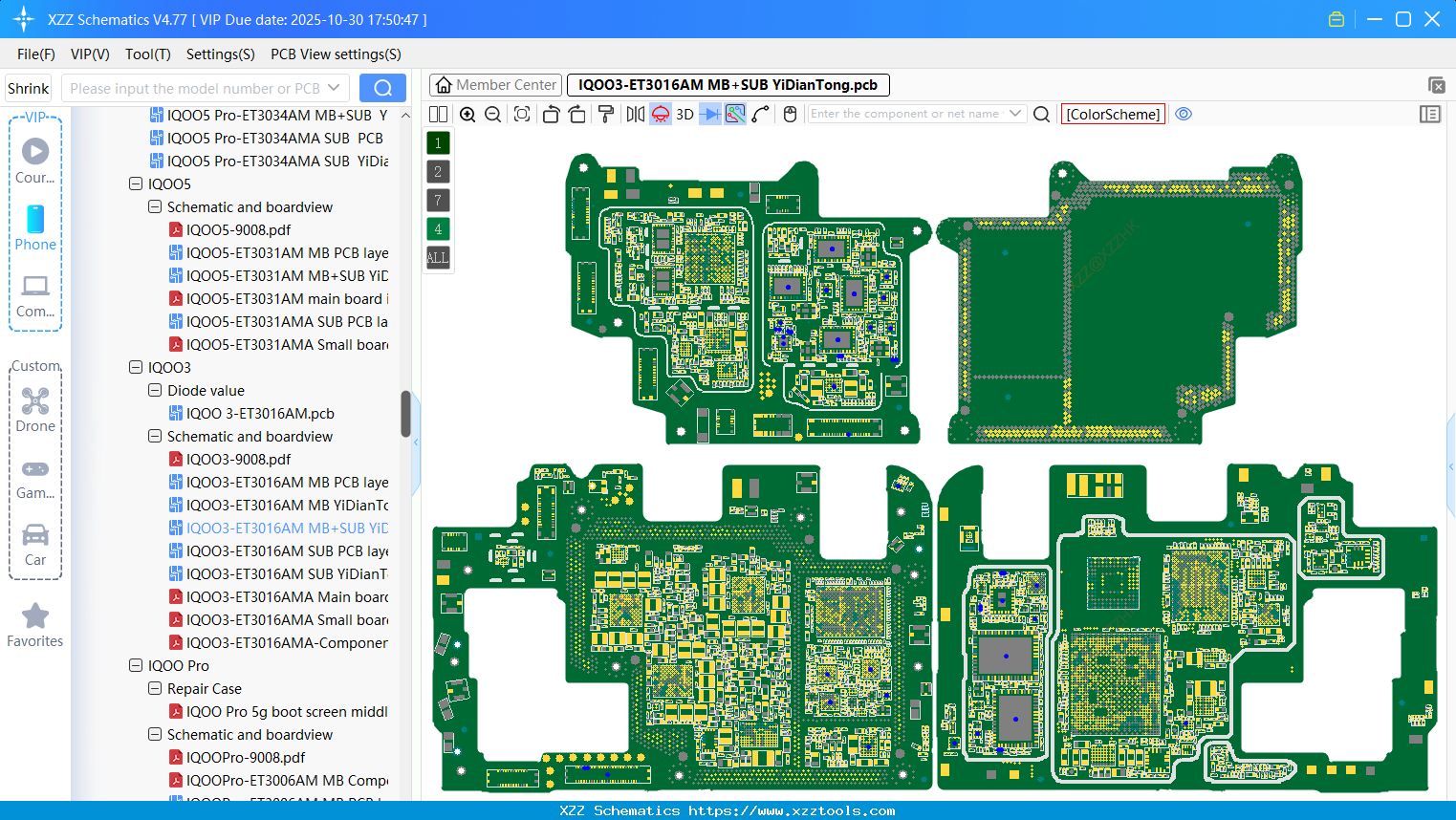Open the File(F) menu
Screen dimensions: 1456x820
click(x=36, y=54)
